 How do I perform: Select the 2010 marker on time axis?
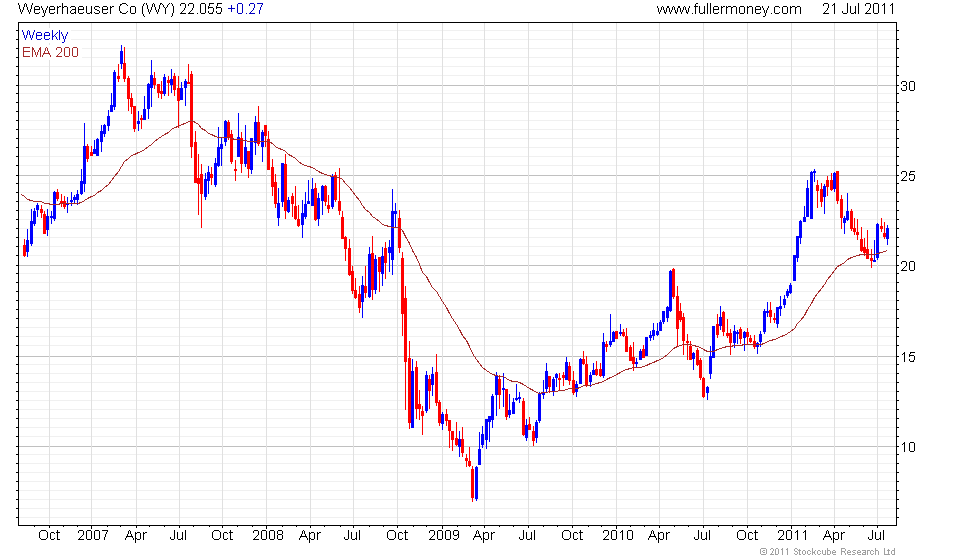[x=618, y=536]
